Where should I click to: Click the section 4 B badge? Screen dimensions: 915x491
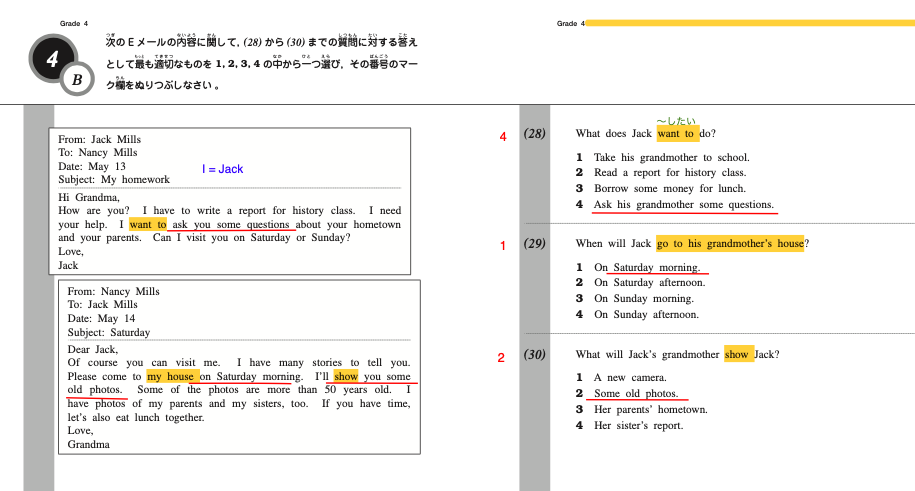tap(61, 64)
